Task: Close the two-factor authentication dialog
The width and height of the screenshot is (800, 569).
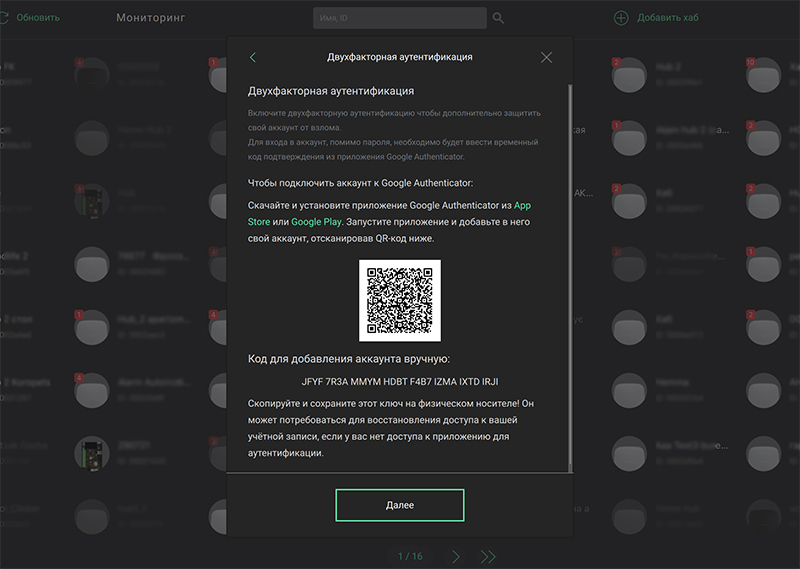Action: click(546, 58)
